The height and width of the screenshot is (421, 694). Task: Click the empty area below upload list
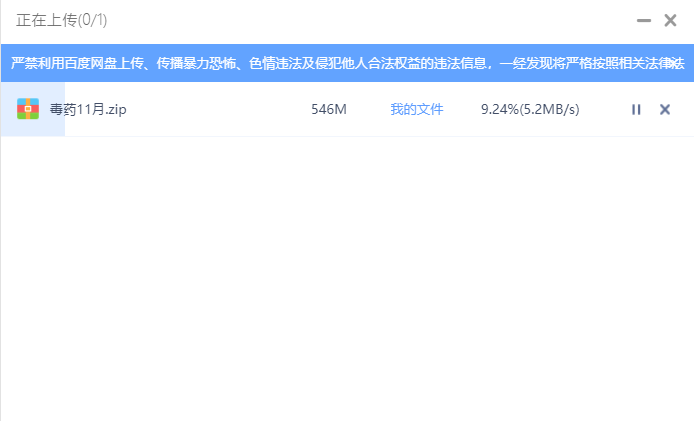click(347, 280)
